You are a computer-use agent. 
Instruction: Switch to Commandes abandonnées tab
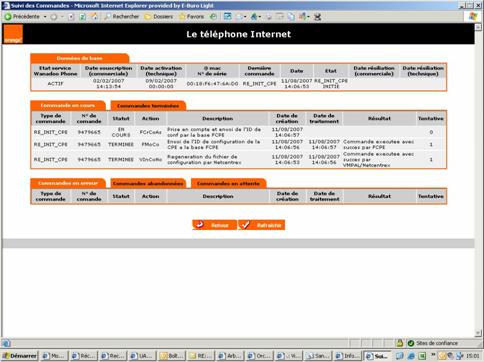tap(148, 184)
